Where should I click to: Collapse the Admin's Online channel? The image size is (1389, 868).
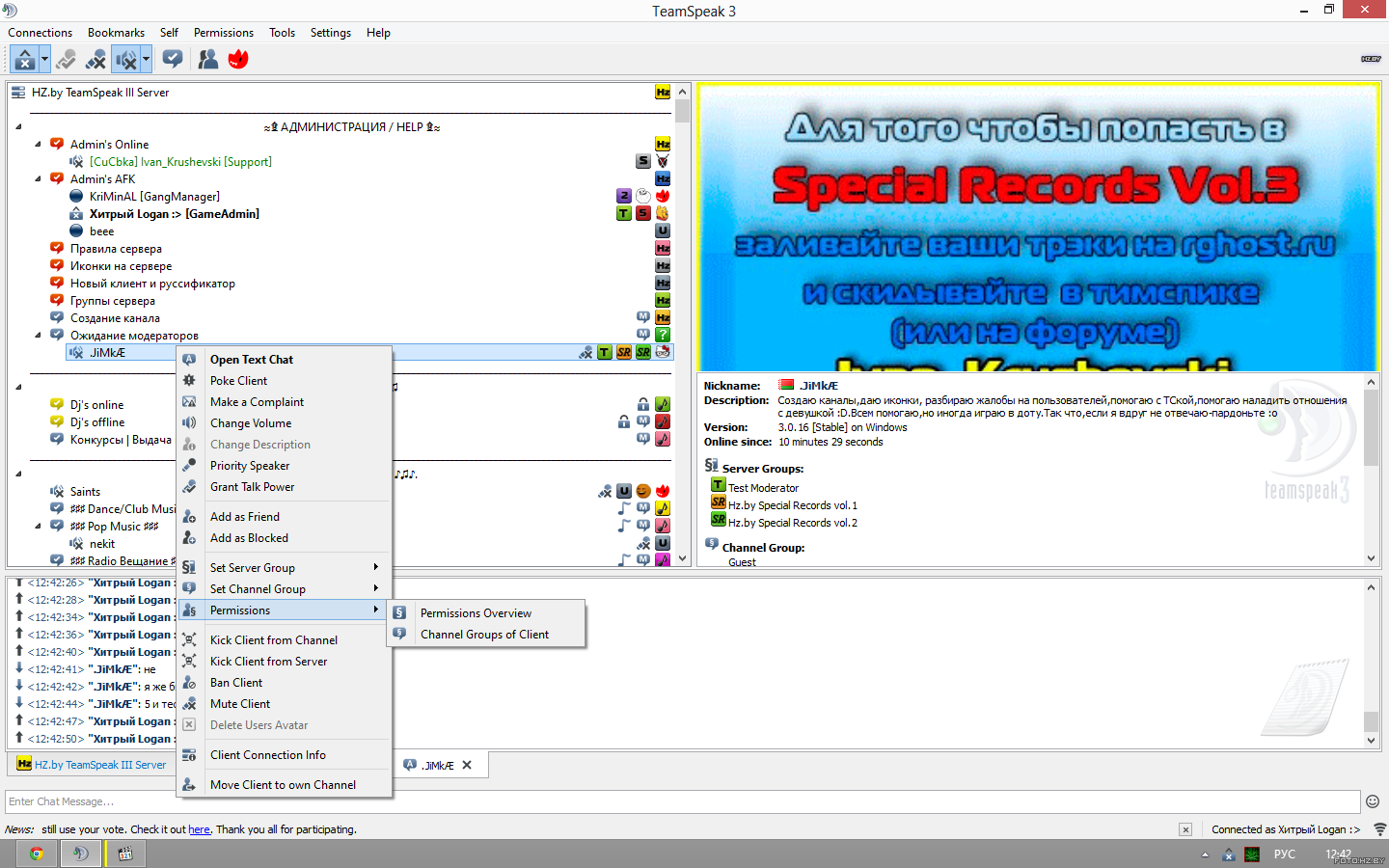coord(38,145)
